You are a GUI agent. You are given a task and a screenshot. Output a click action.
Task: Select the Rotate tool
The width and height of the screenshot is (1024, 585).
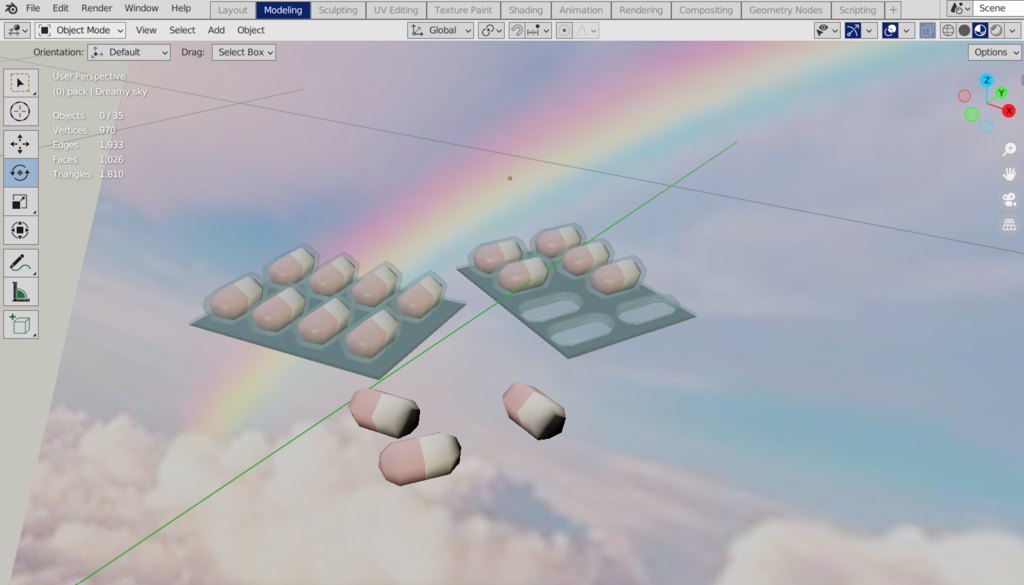[x=20, y=173]
